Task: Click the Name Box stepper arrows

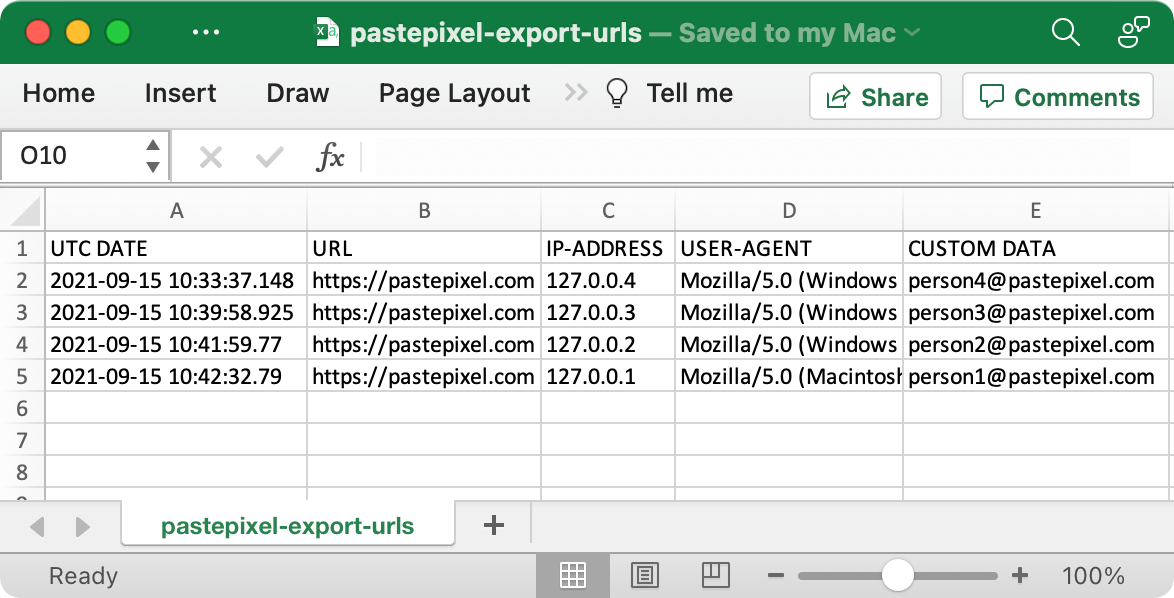Action: (153, 156)
